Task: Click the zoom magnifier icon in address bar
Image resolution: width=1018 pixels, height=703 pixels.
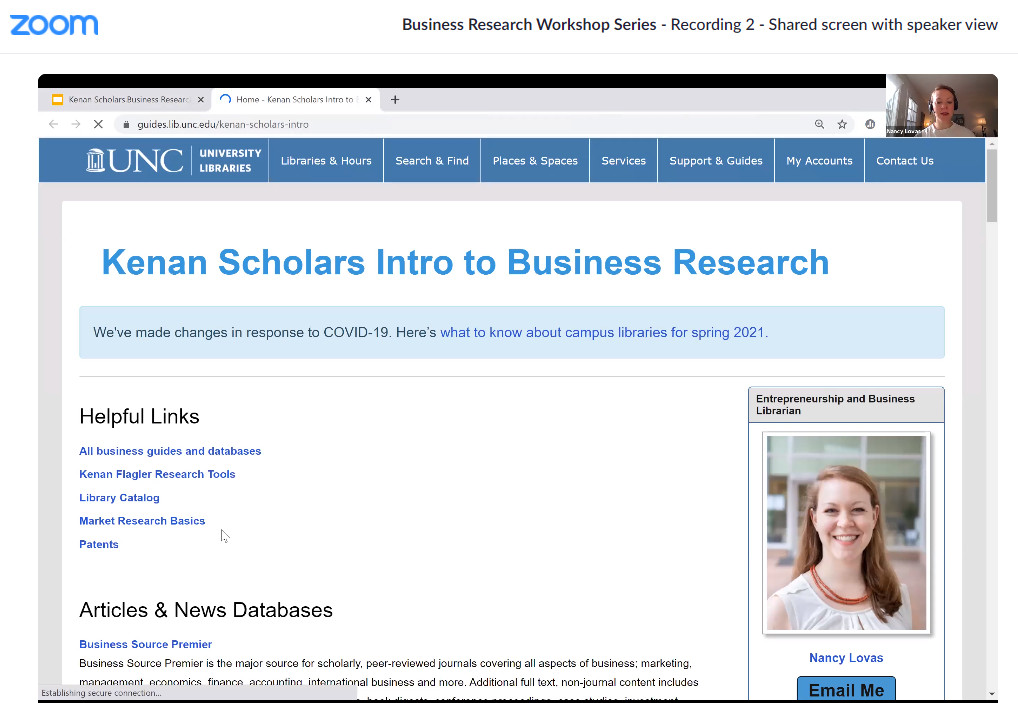Action: [x=819, y=124]
